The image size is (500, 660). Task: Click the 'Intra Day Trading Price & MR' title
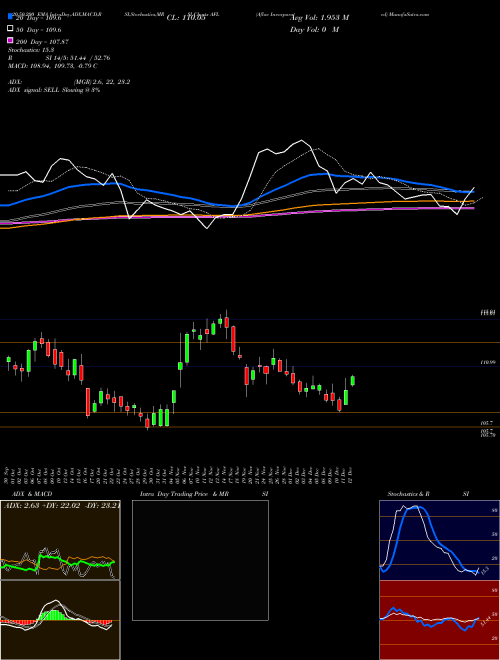[184, 494]
